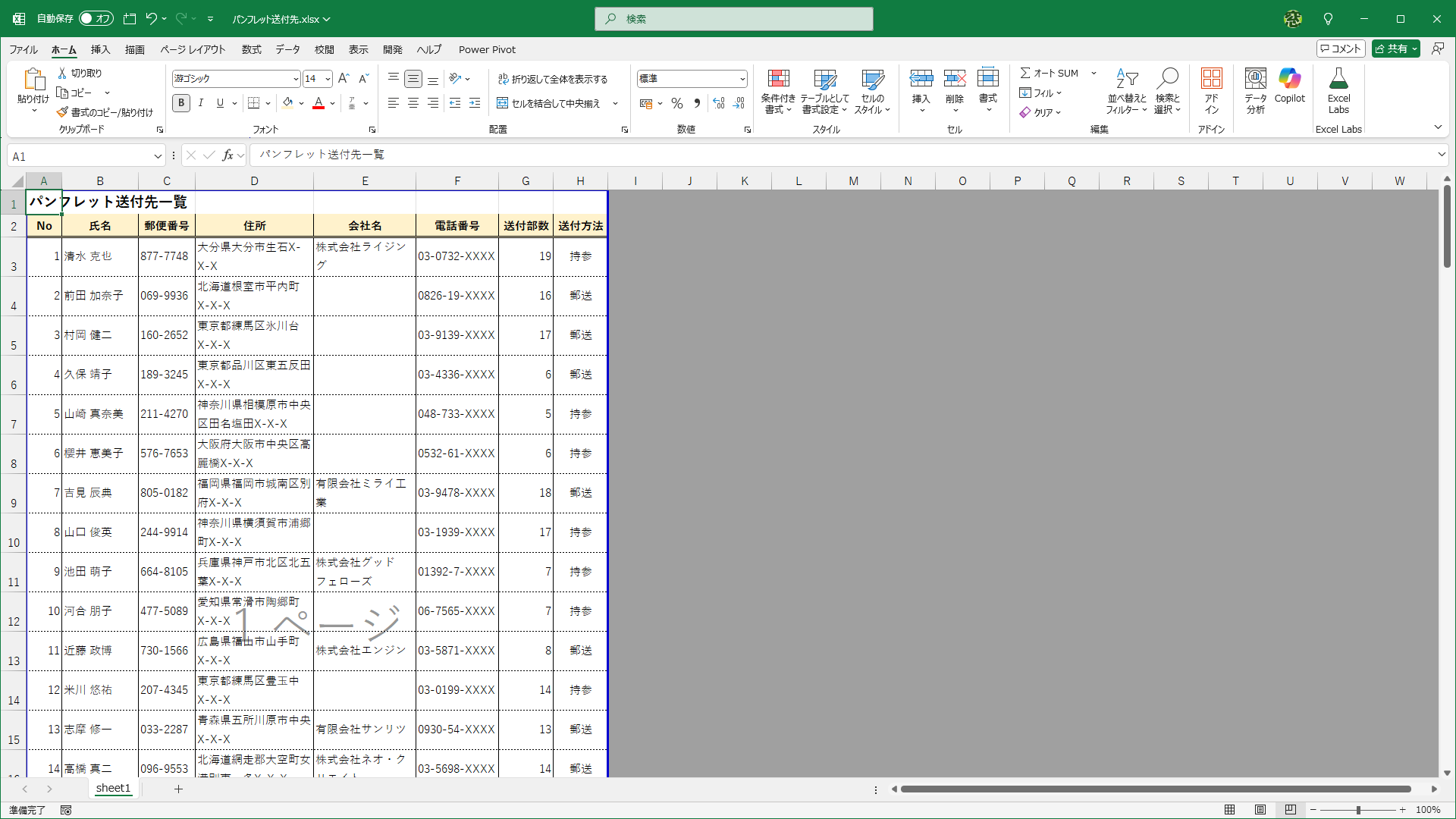The image size is (1456, 819).
Task: Select テーブルとして書式設定 to format as table
Action: tap(825, 91)
